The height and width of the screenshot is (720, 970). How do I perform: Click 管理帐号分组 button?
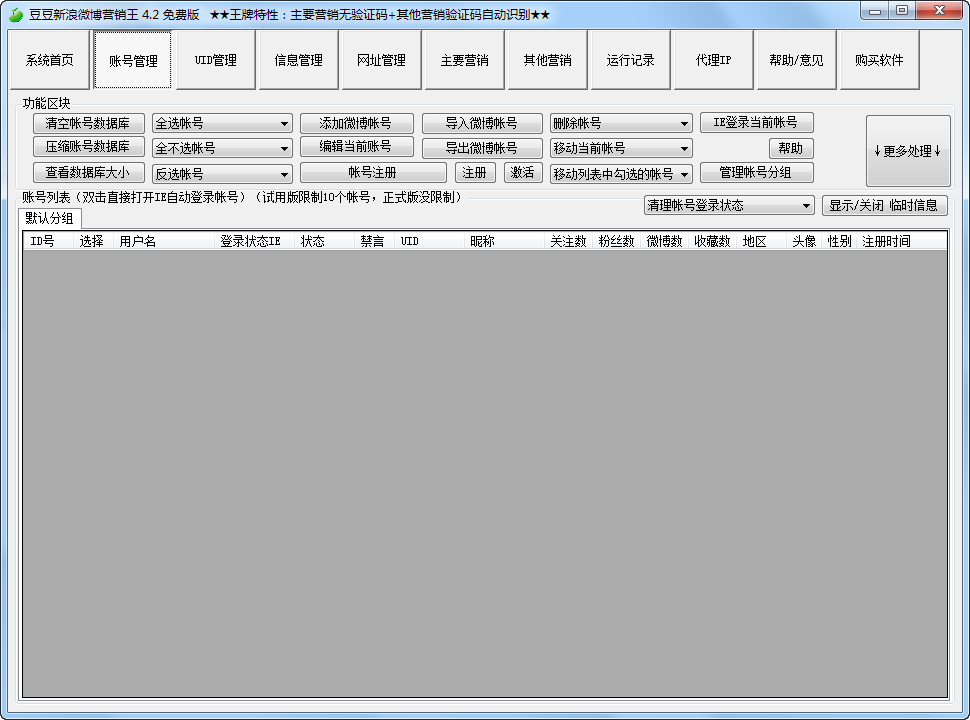[757, 173]
